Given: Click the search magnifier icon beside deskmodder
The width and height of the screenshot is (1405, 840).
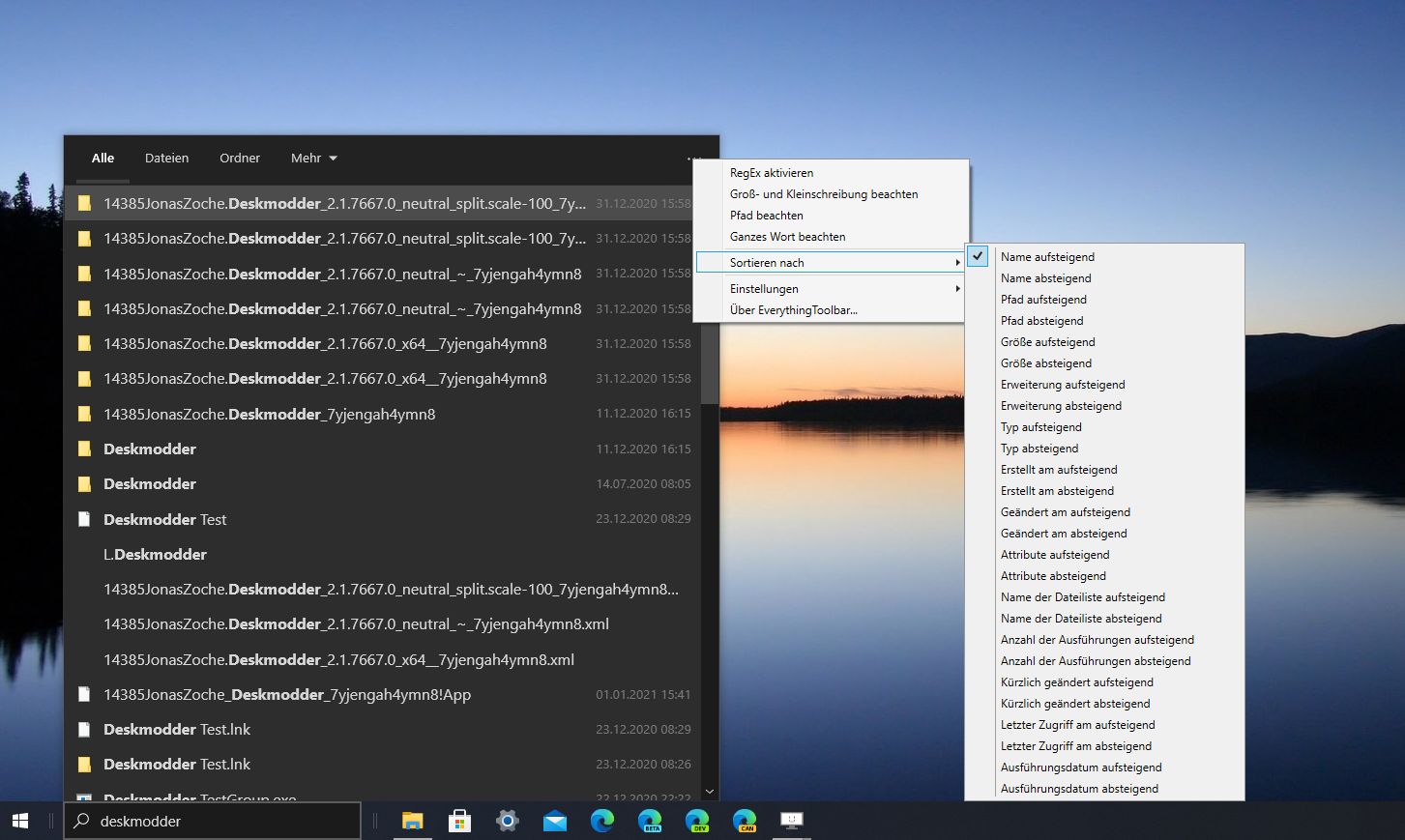Looking at the screenshot, I should point(82,821).
